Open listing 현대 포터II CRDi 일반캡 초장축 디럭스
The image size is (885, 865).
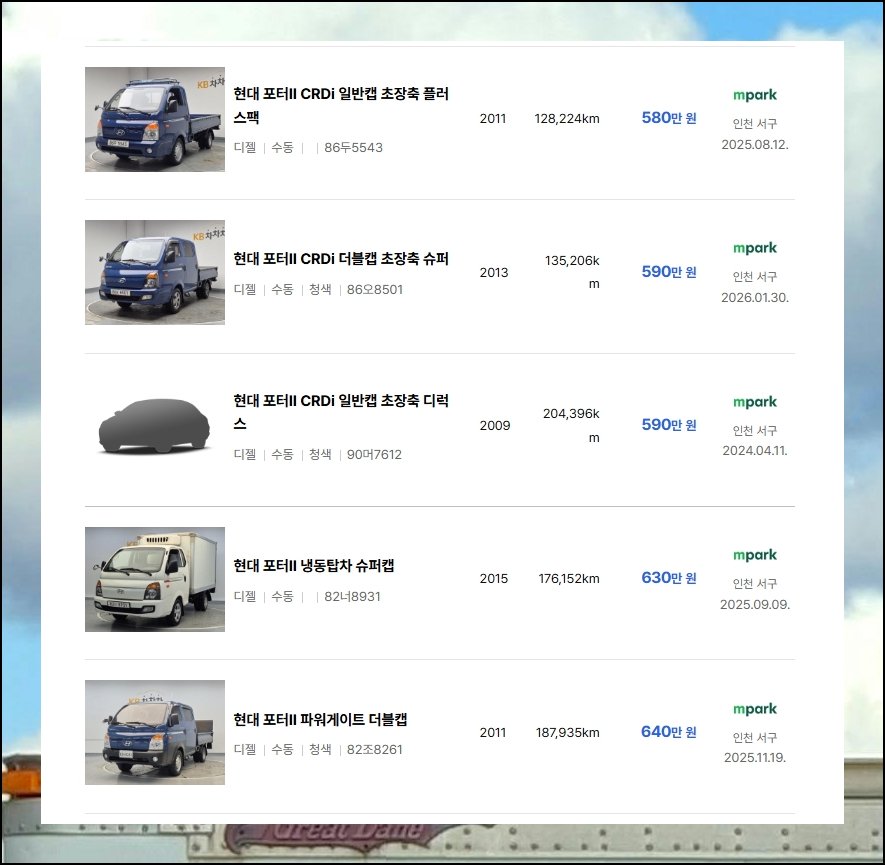[341, 412]
